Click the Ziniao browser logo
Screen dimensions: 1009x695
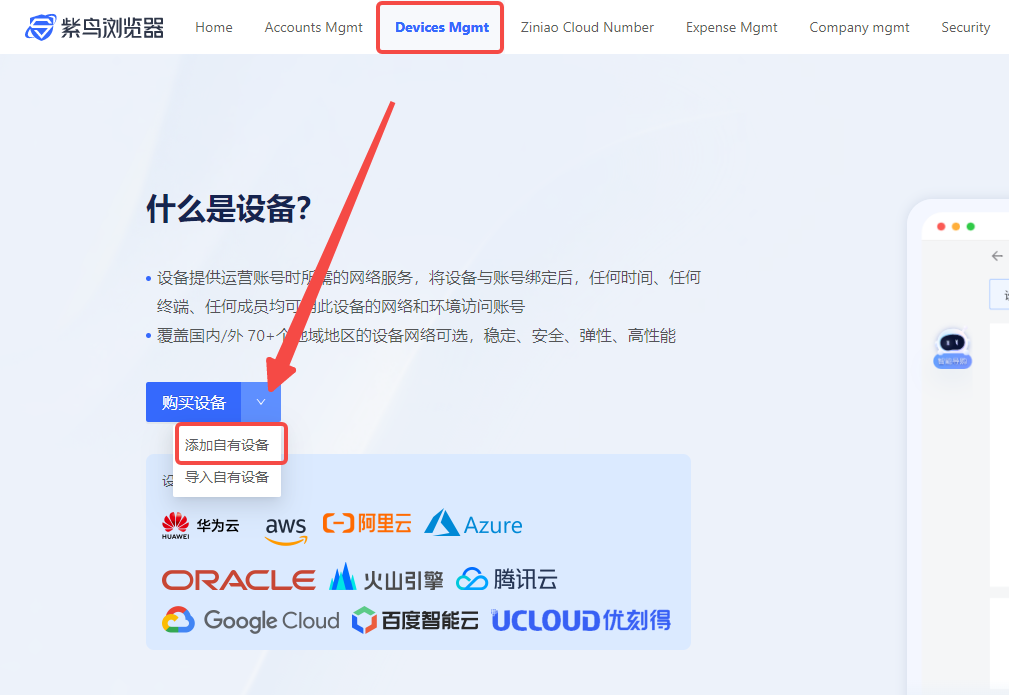click(x=95, y=27)
